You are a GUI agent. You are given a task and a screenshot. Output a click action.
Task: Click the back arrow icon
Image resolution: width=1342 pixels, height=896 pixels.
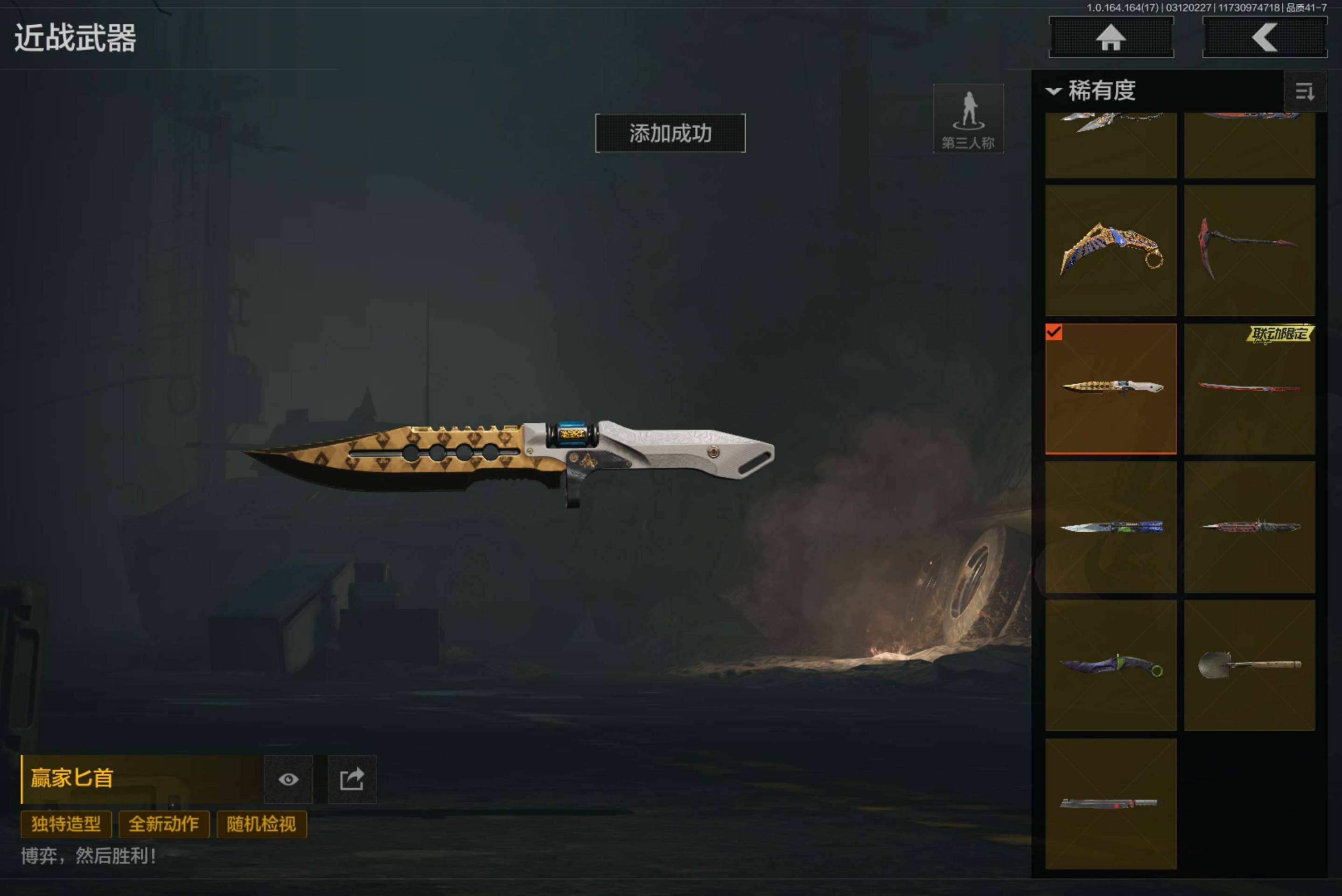(1264, 37)
